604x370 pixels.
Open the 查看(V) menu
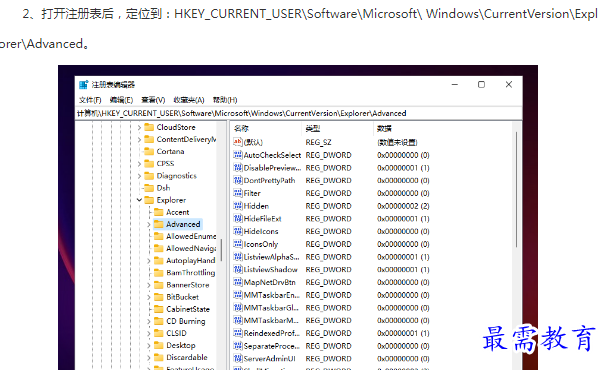point(153,100)
